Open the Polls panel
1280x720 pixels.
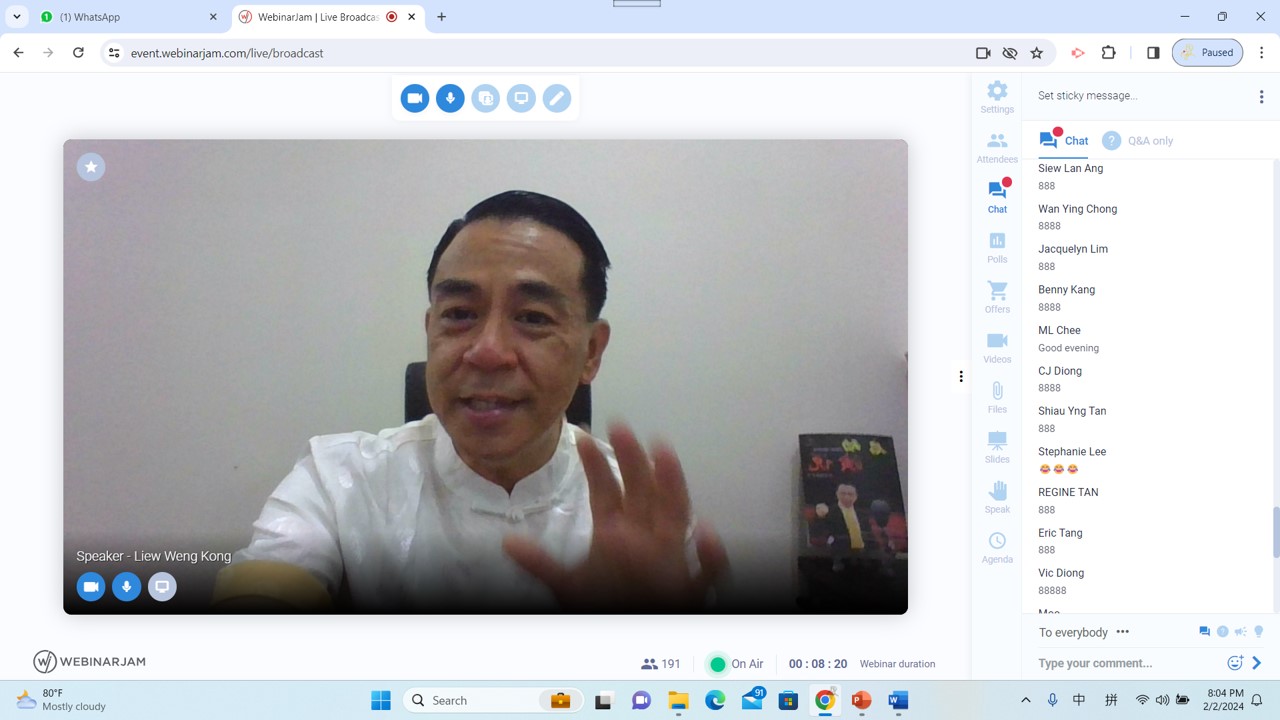[997, 247]
